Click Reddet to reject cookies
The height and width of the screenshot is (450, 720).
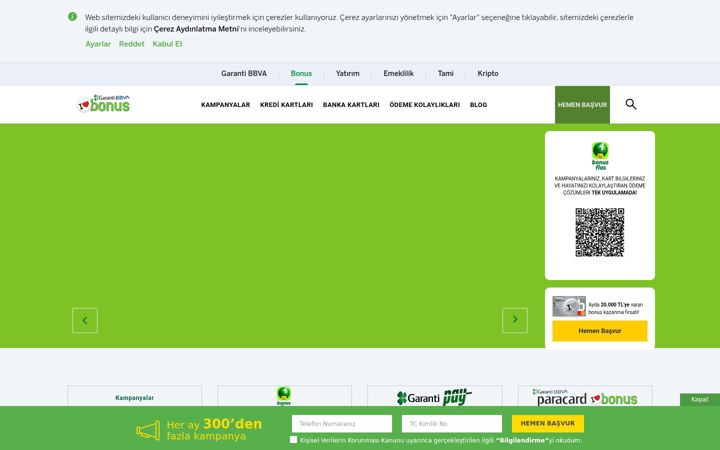click(x=131, y=44)
